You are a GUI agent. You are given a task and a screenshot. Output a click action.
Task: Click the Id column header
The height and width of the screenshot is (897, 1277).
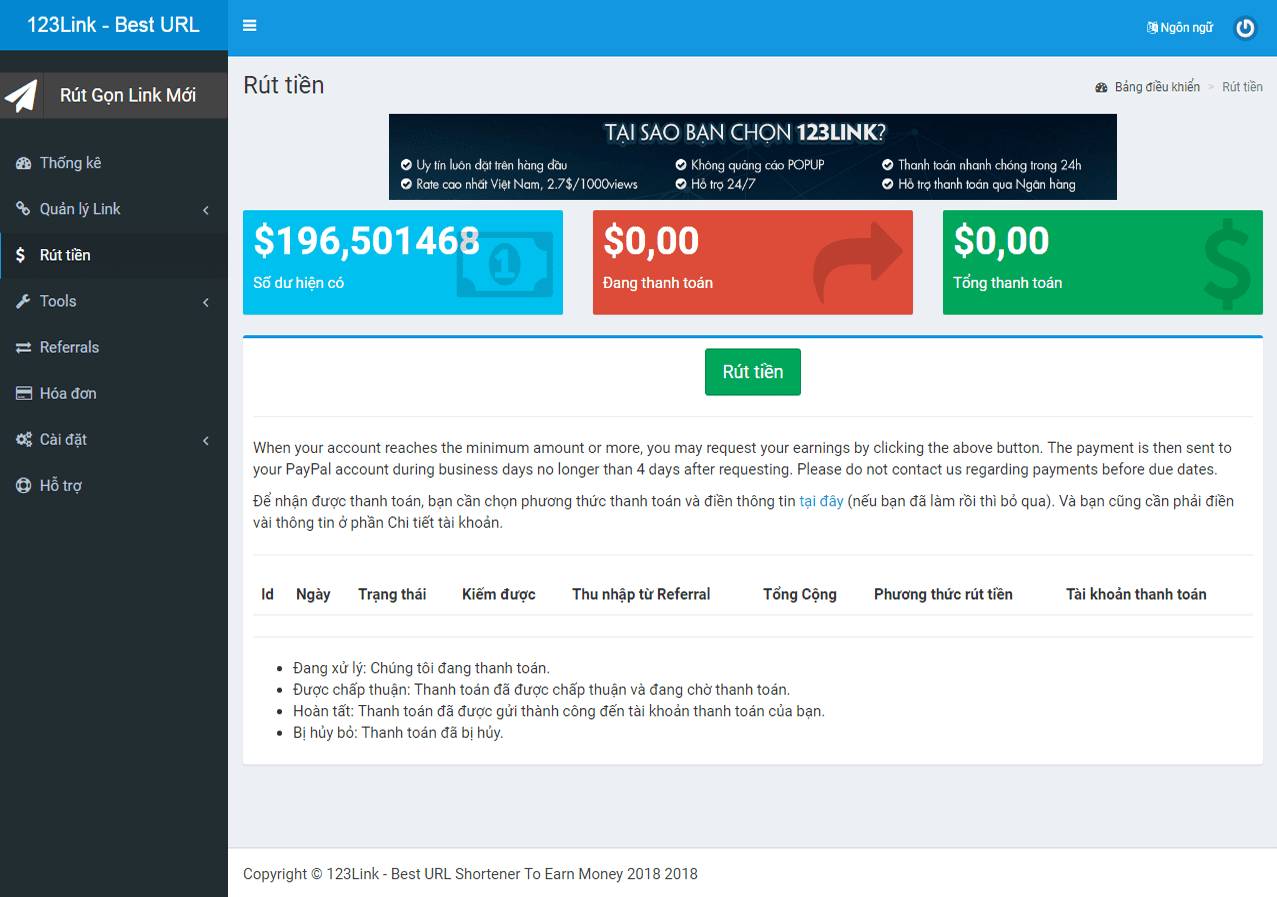[268, 594]
